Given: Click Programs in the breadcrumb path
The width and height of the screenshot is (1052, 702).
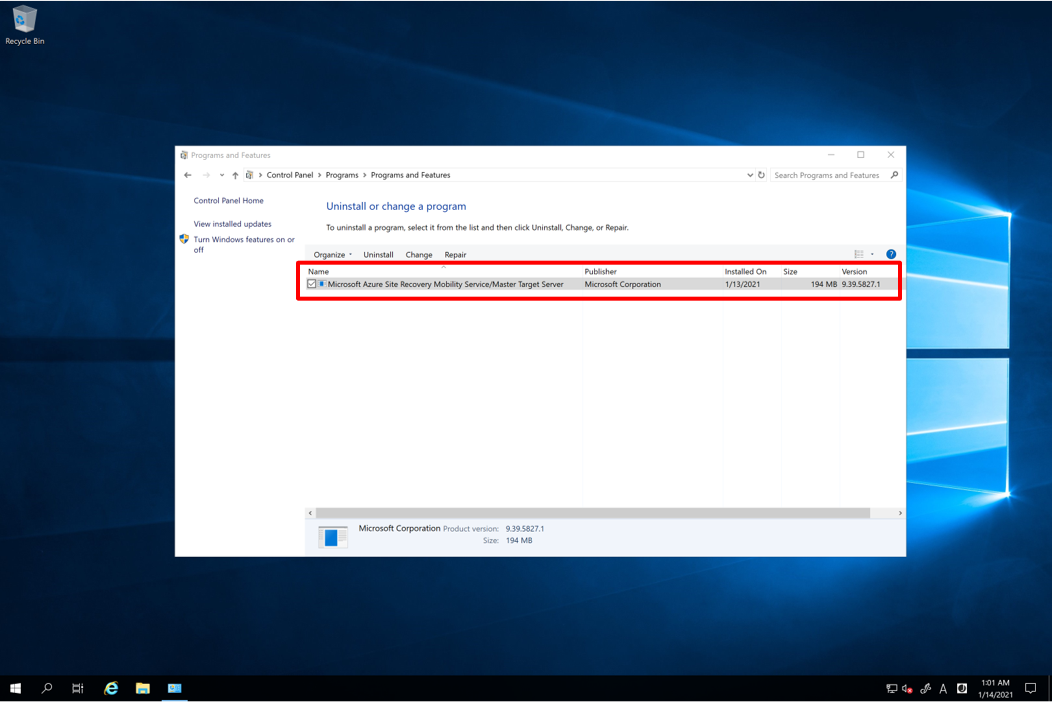Looking at the screenshot, I should (342, 175).
